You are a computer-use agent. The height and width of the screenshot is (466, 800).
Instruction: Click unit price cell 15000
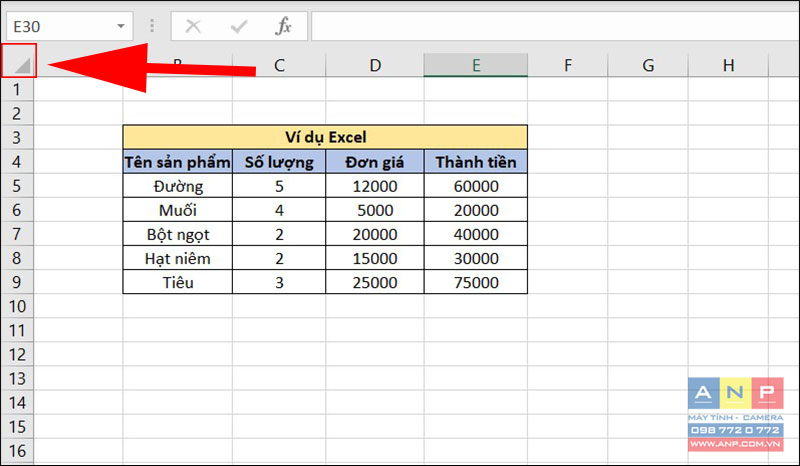click(x=375, y=258)
